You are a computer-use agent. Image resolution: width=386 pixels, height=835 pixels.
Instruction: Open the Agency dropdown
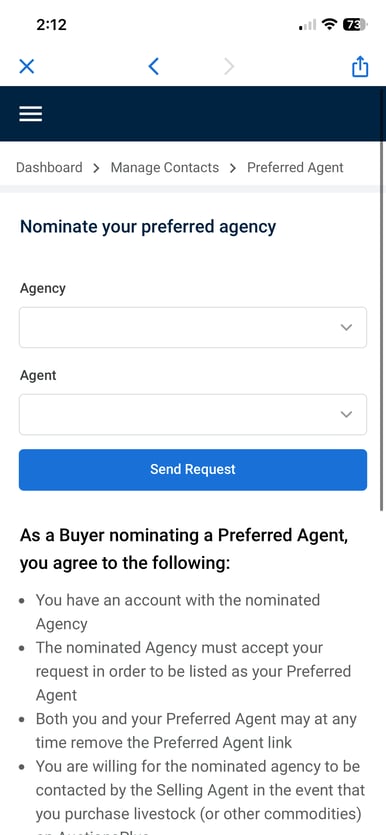click(x=193, y=328)
